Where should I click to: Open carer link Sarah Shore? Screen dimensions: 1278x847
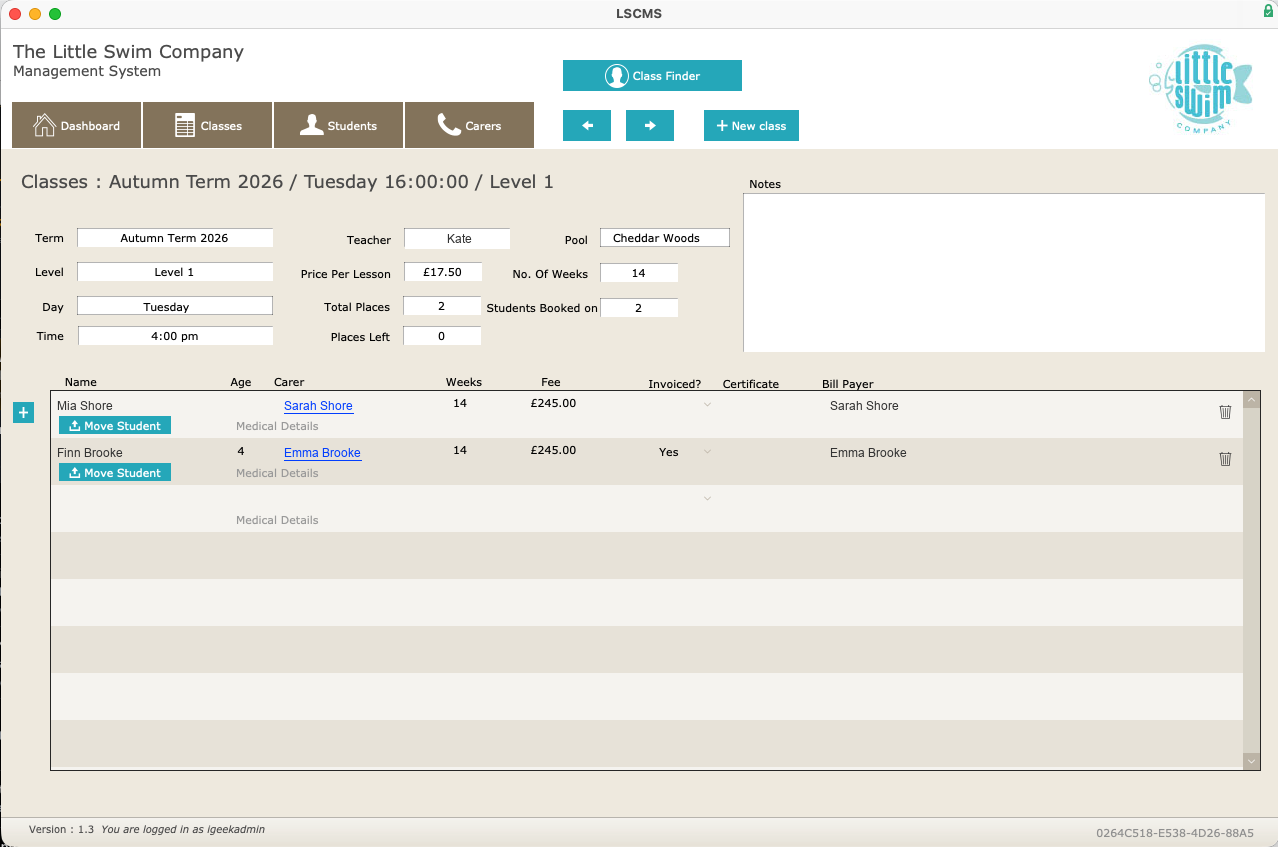(x=318, y=406)
